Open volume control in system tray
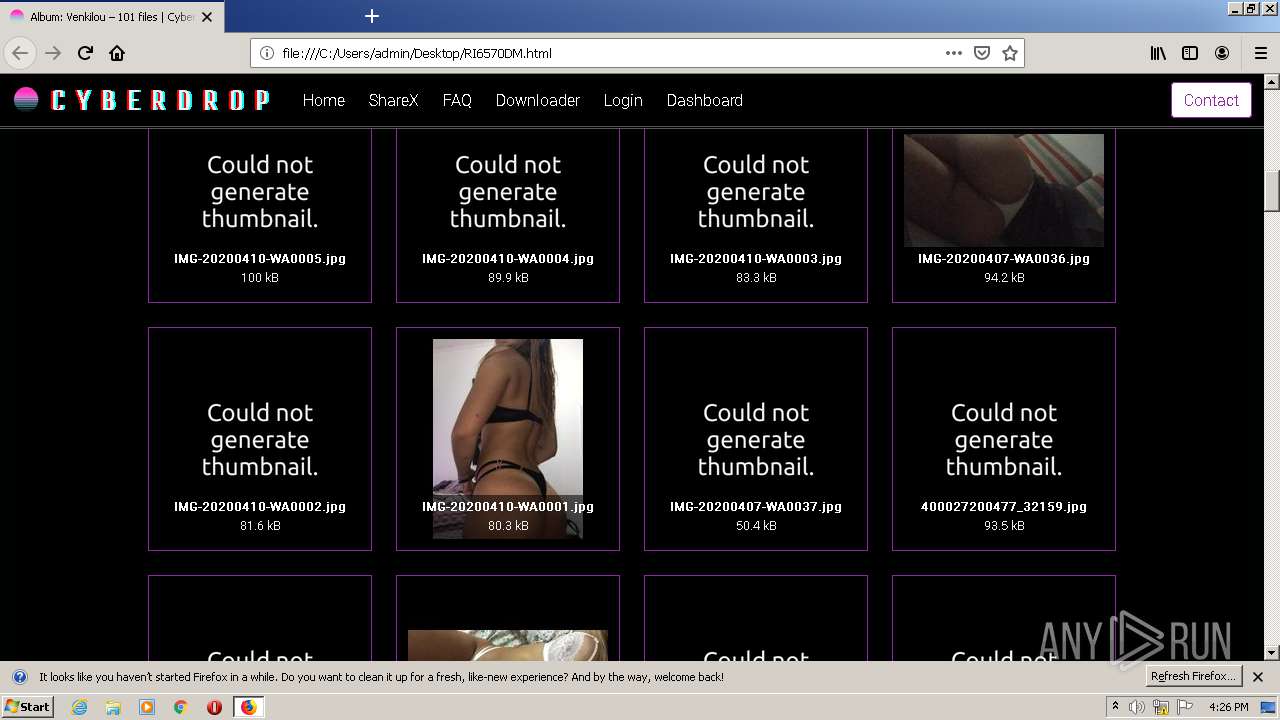Screen dimensions: 1280x720 pos(1137,707)
